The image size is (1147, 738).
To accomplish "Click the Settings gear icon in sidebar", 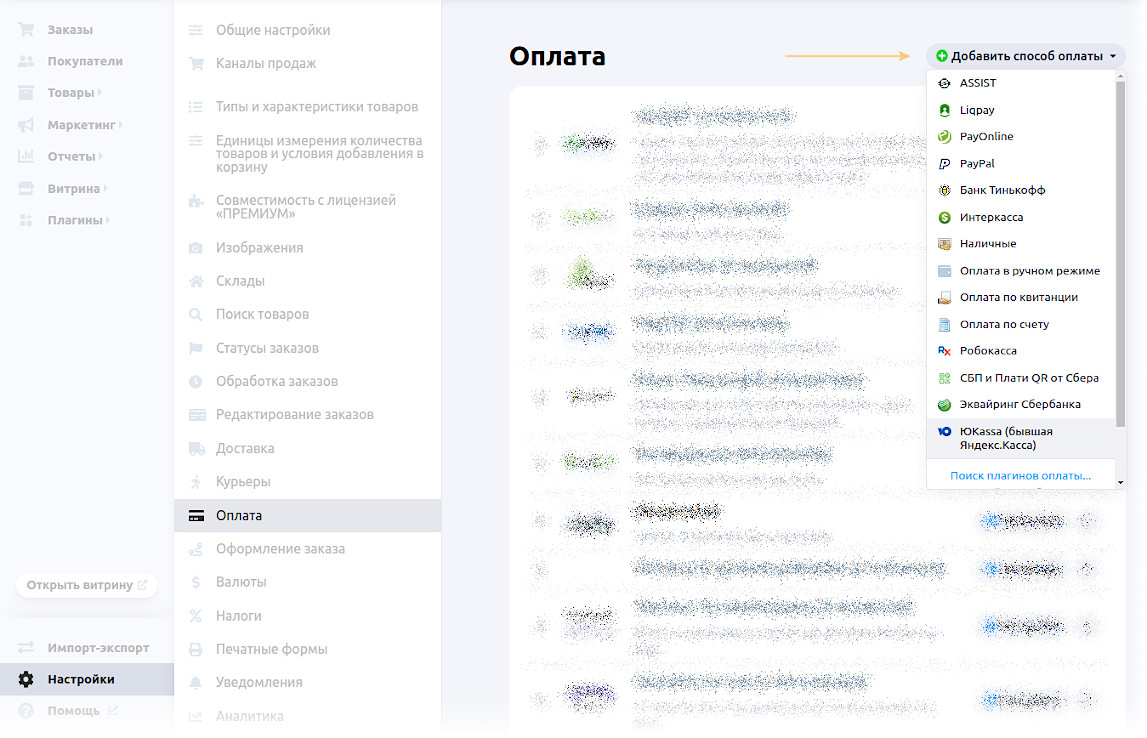I will (x=26, y=680).
